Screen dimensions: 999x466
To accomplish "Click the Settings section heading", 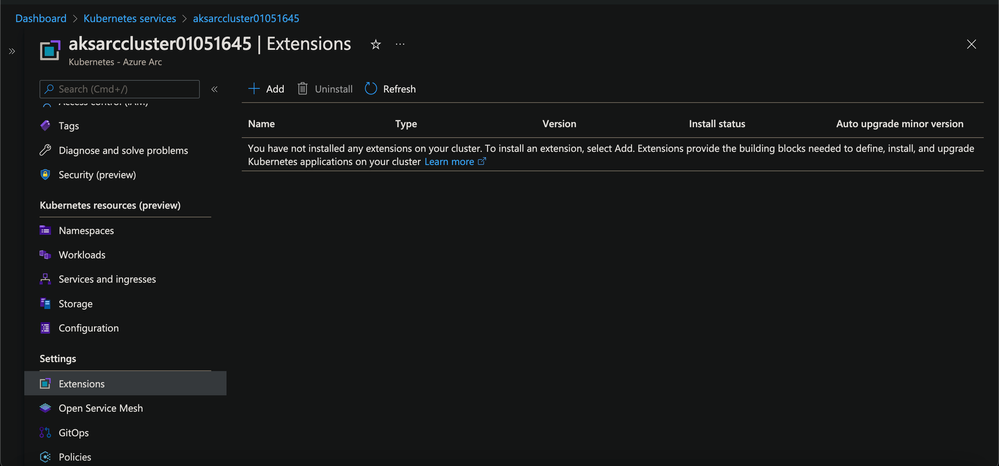I will [58, 359].
